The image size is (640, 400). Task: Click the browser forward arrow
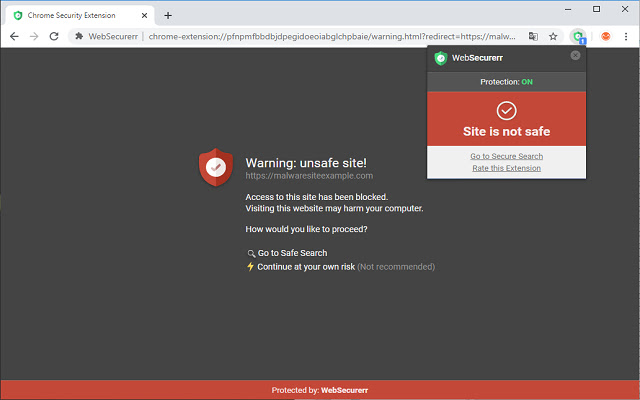click(34, 36)
